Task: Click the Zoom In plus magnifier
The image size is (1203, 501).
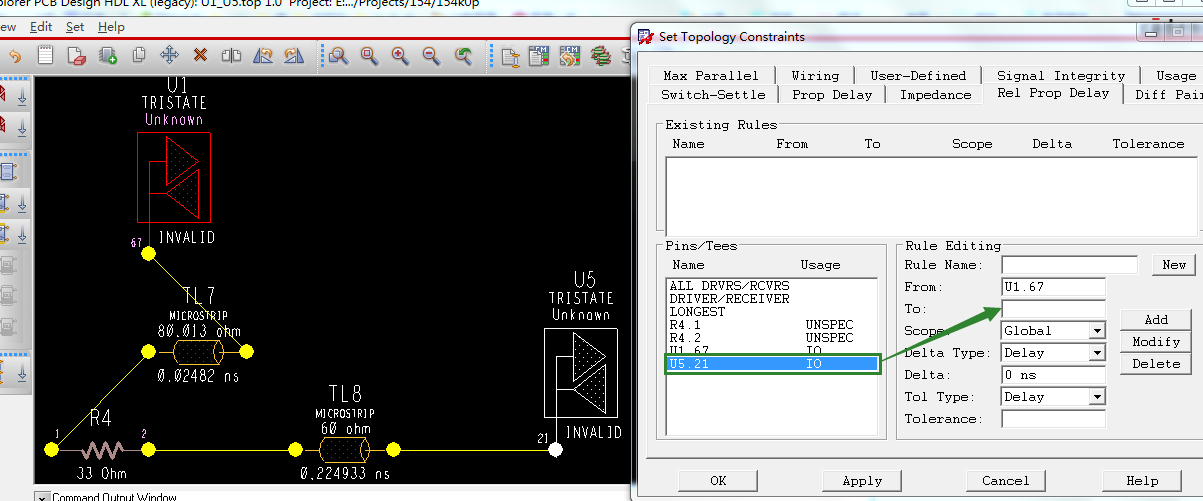Action: [400, 56]
